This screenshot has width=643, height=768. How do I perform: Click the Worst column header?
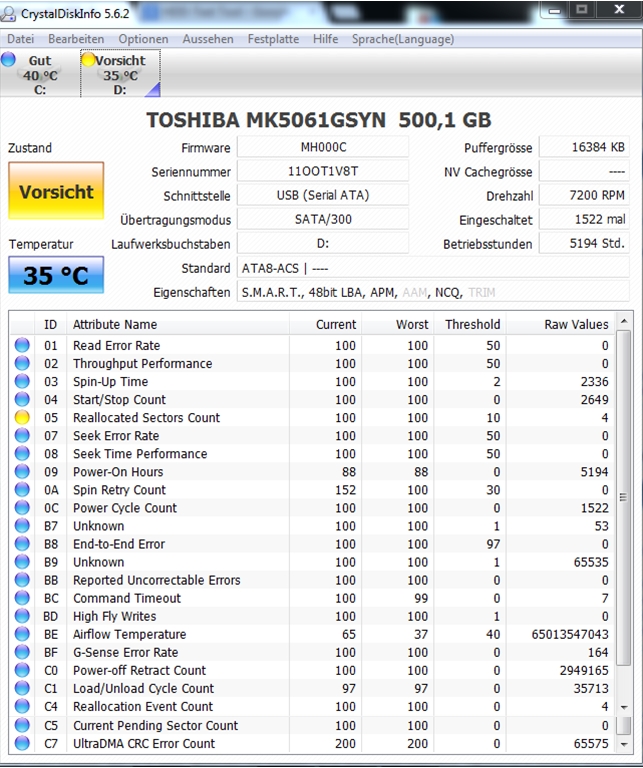(398, 324)
